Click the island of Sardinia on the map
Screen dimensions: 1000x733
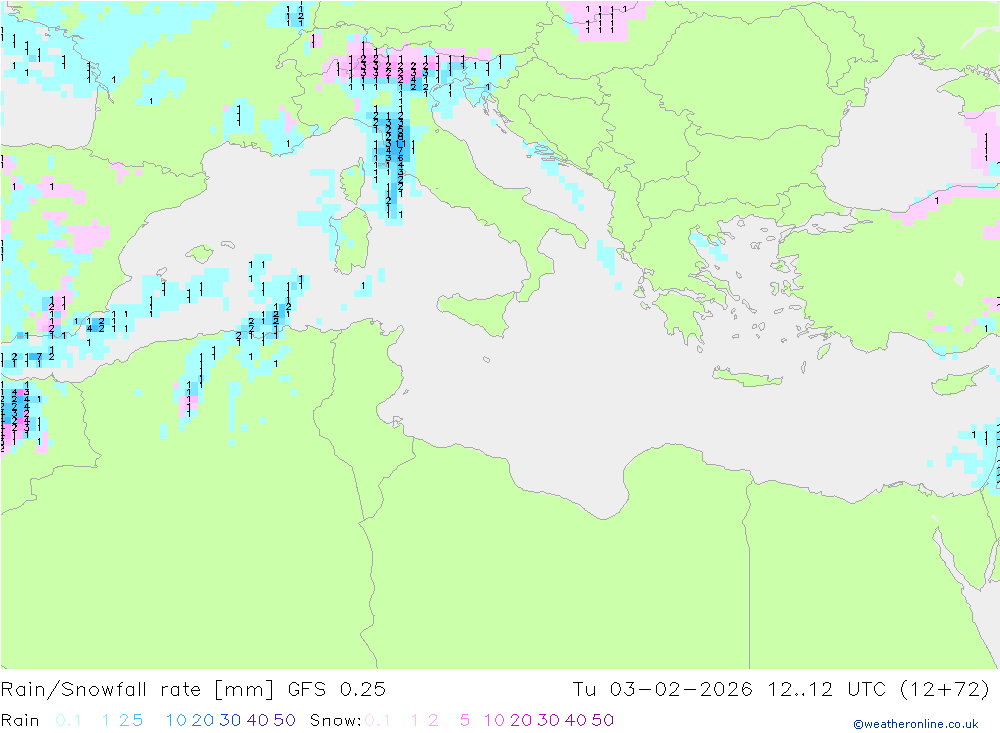(x=351, y=242)
